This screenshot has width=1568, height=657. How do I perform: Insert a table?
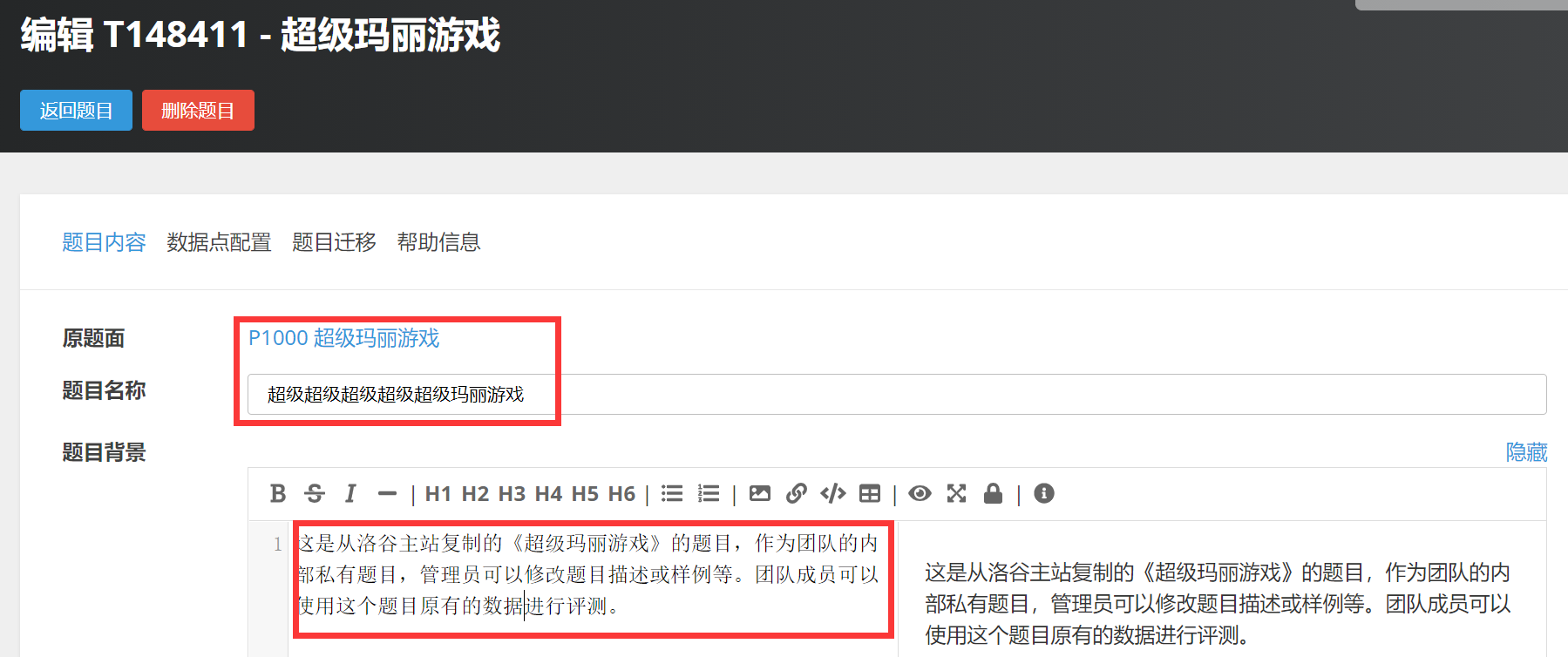(x=870, y=494)
